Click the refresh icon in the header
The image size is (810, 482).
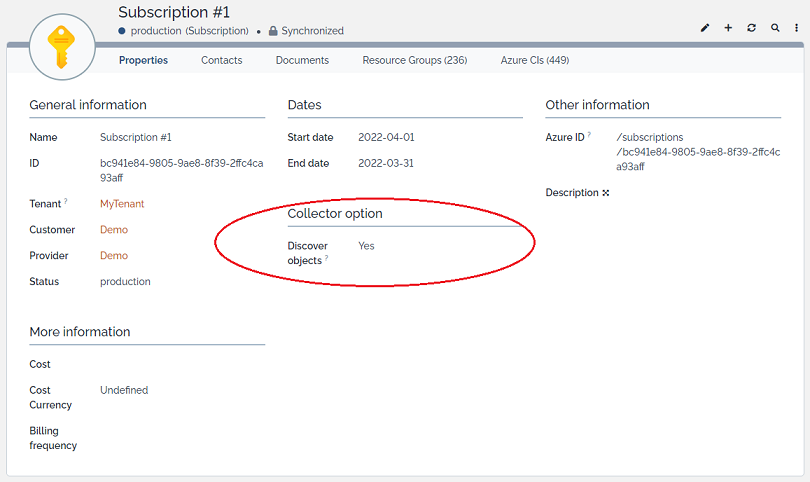point(752,28)
